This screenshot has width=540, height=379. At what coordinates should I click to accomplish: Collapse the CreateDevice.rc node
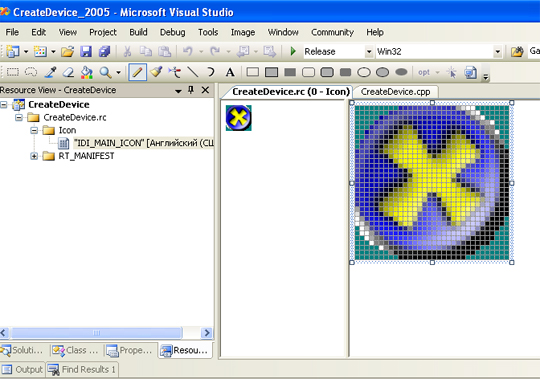click(19, 118)
